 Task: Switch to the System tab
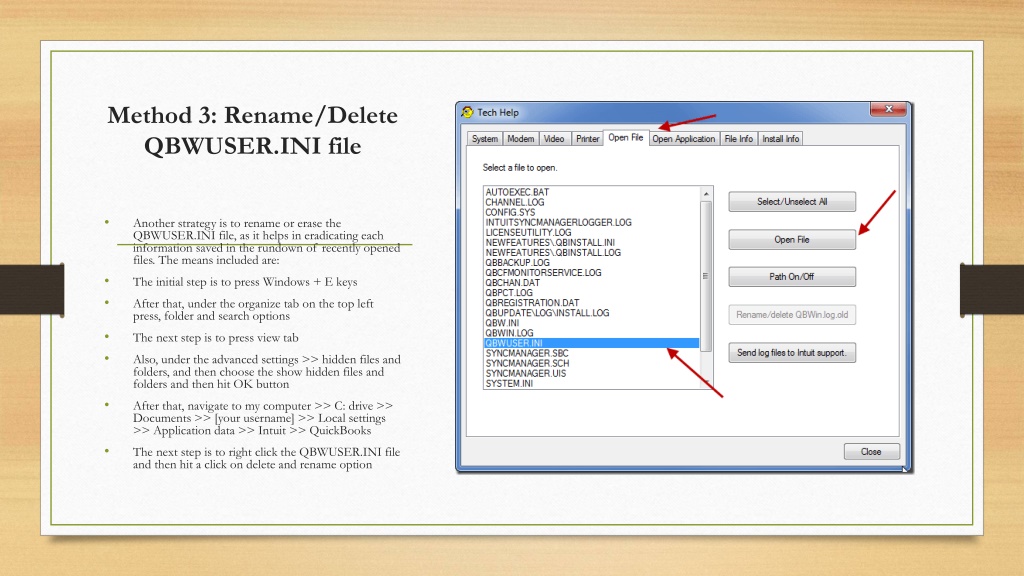coord(485,138)
